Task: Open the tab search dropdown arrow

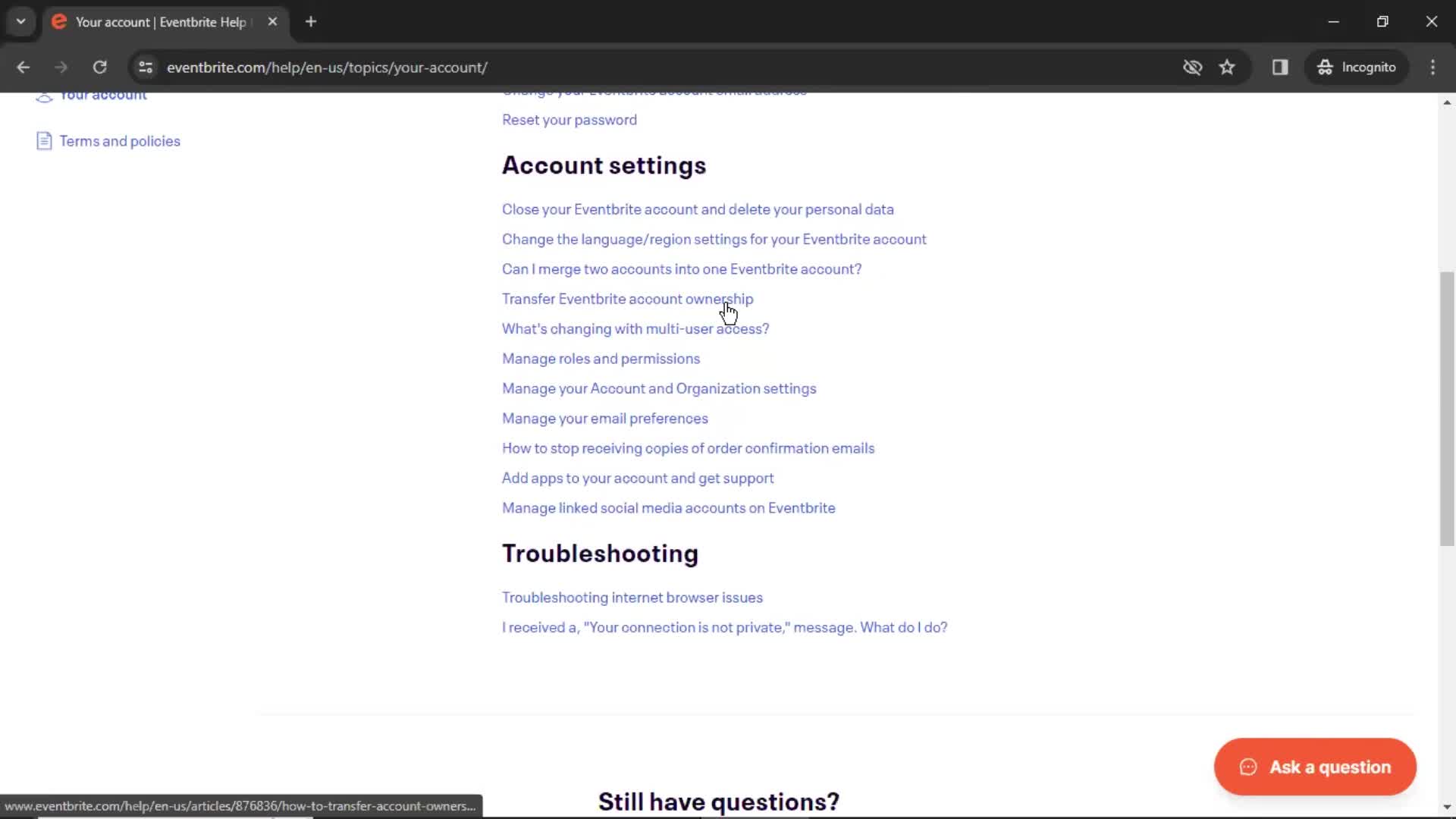Action: 20,22
